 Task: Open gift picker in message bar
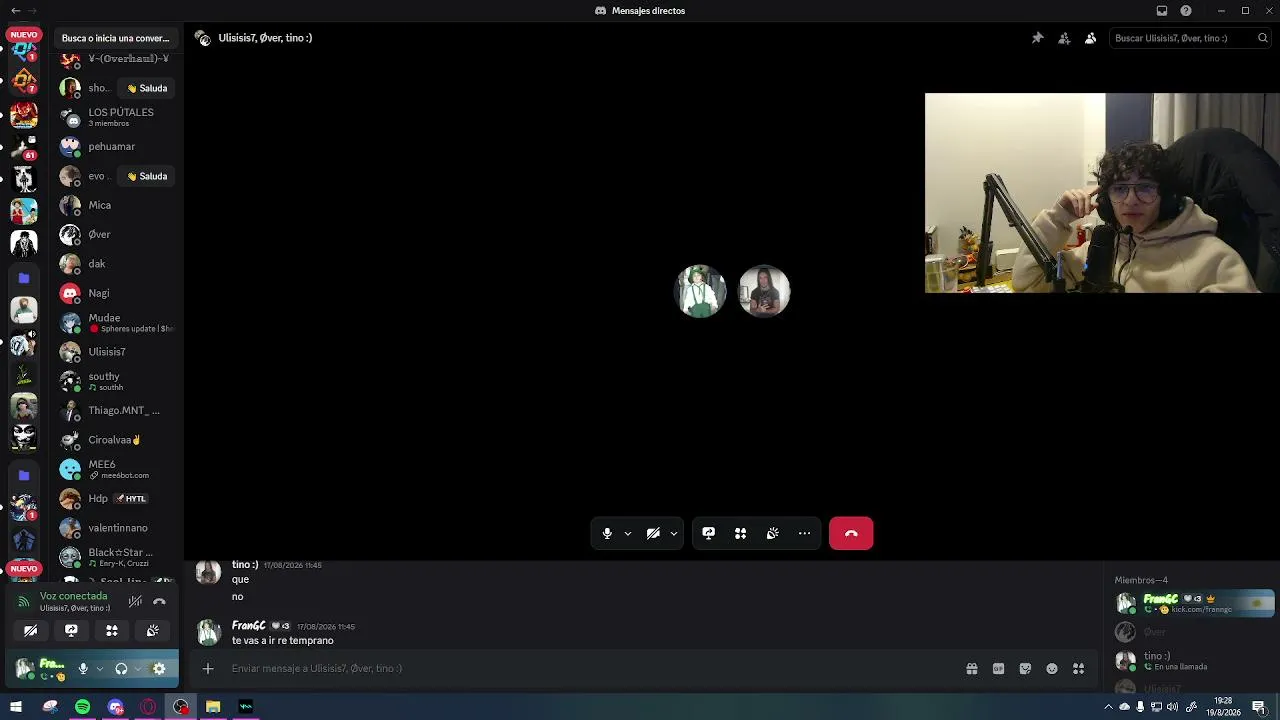[x=972, y=669]
